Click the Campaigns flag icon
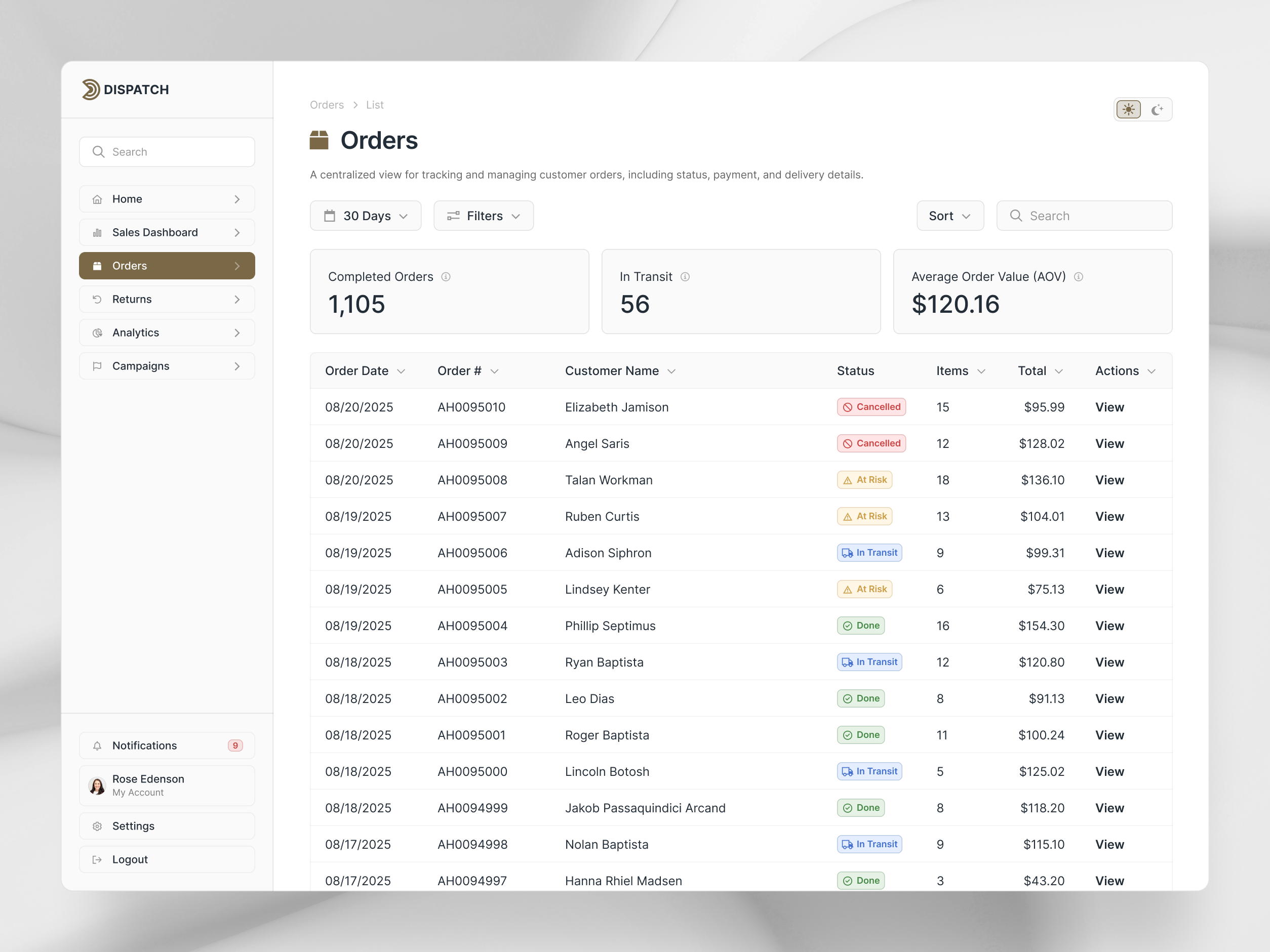The width and height of the screenshot is (1270, 952). [x=97, y=365]
